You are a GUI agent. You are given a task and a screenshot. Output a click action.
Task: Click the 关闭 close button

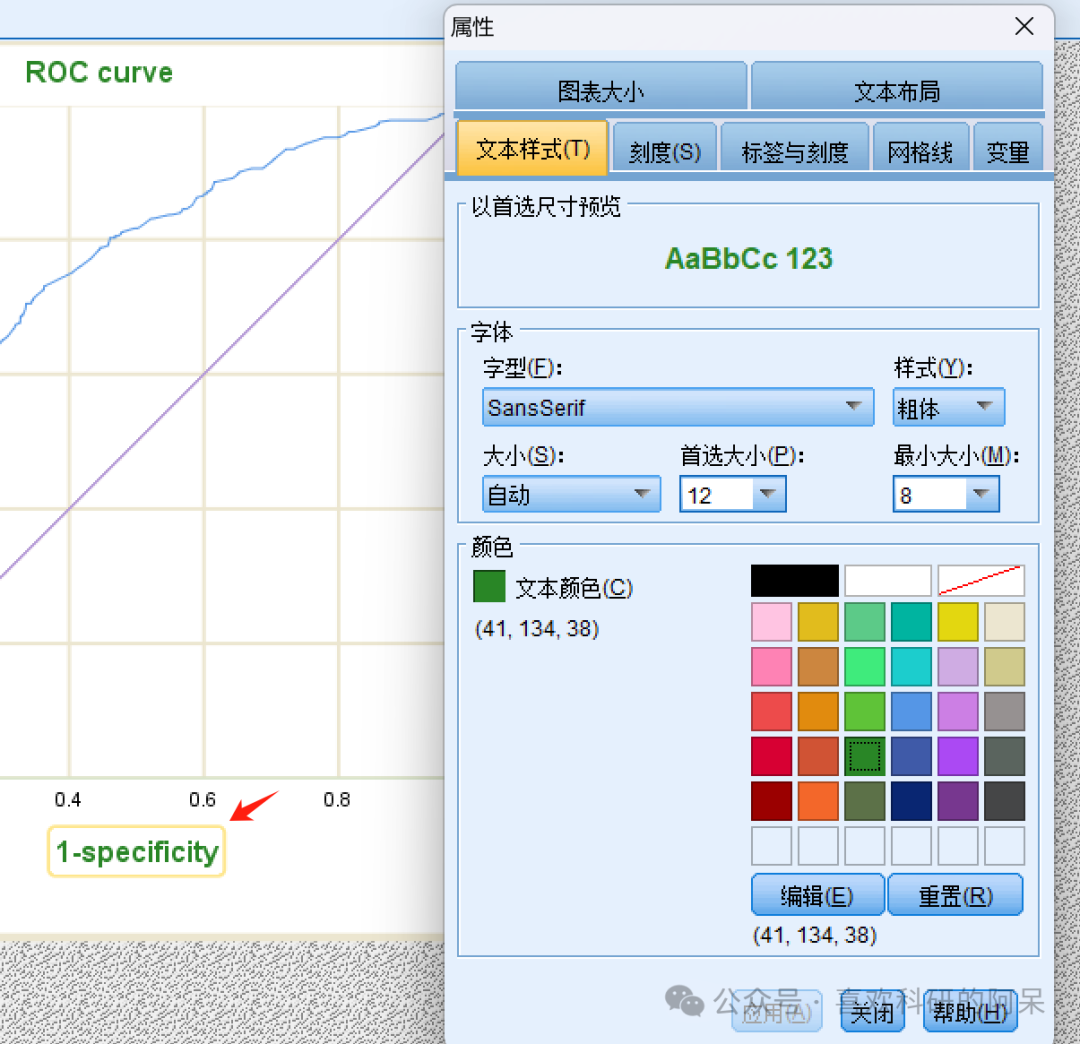872,1012
